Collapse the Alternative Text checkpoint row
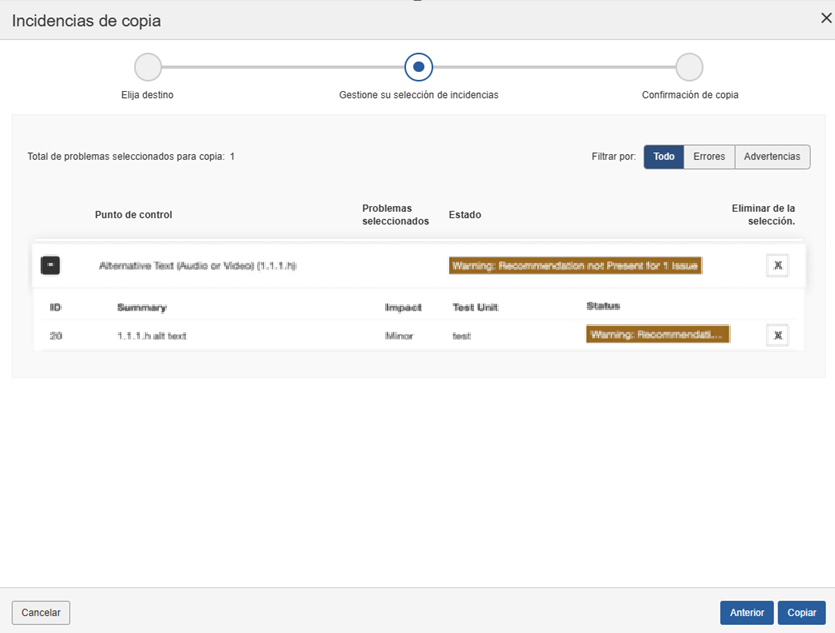The image size is (835, 633). (50, 265)
